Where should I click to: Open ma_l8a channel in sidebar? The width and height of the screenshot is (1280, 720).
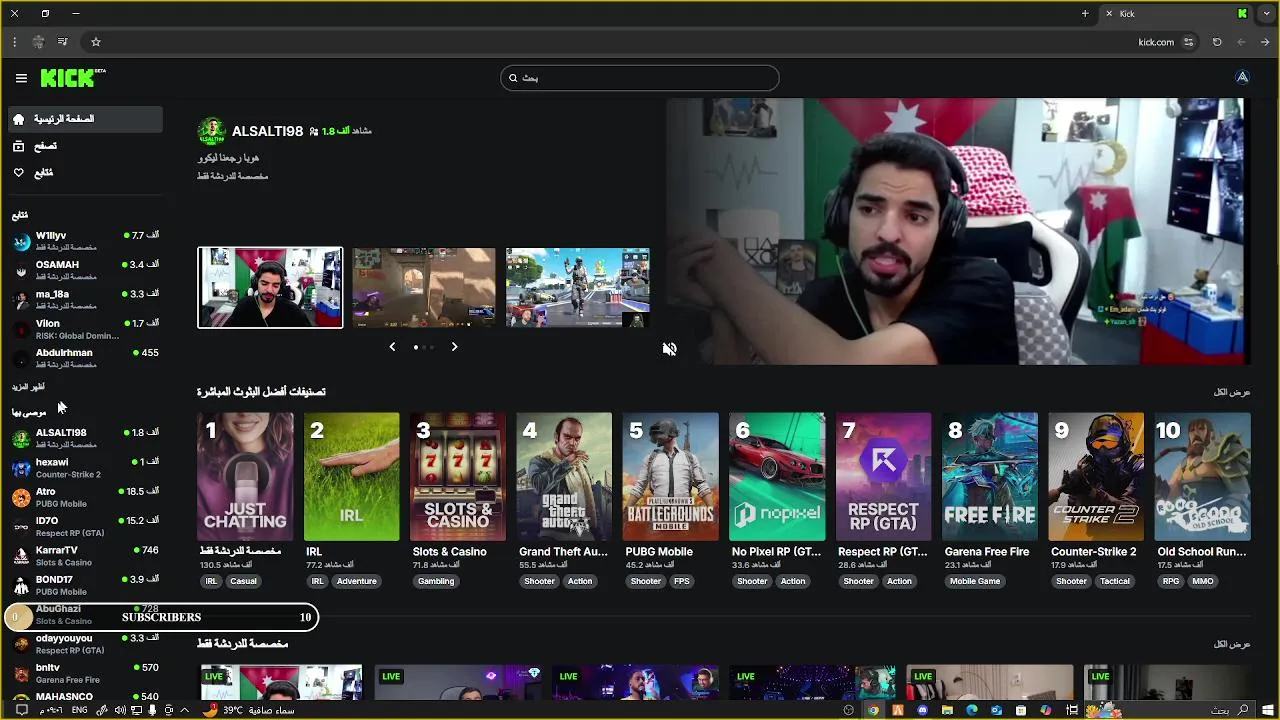click(84, 300)
